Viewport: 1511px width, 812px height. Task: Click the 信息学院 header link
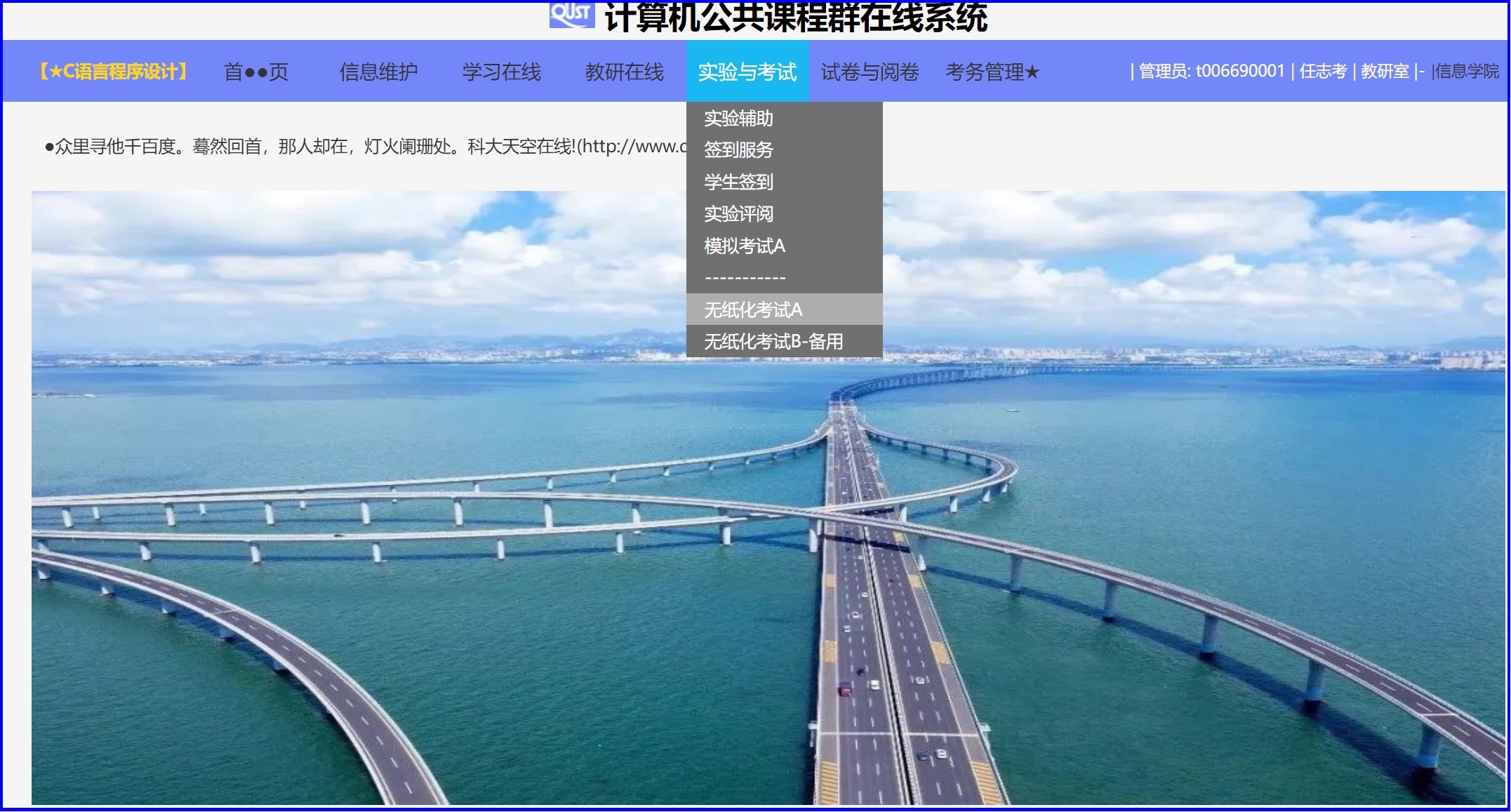[x=1467, y=71]
